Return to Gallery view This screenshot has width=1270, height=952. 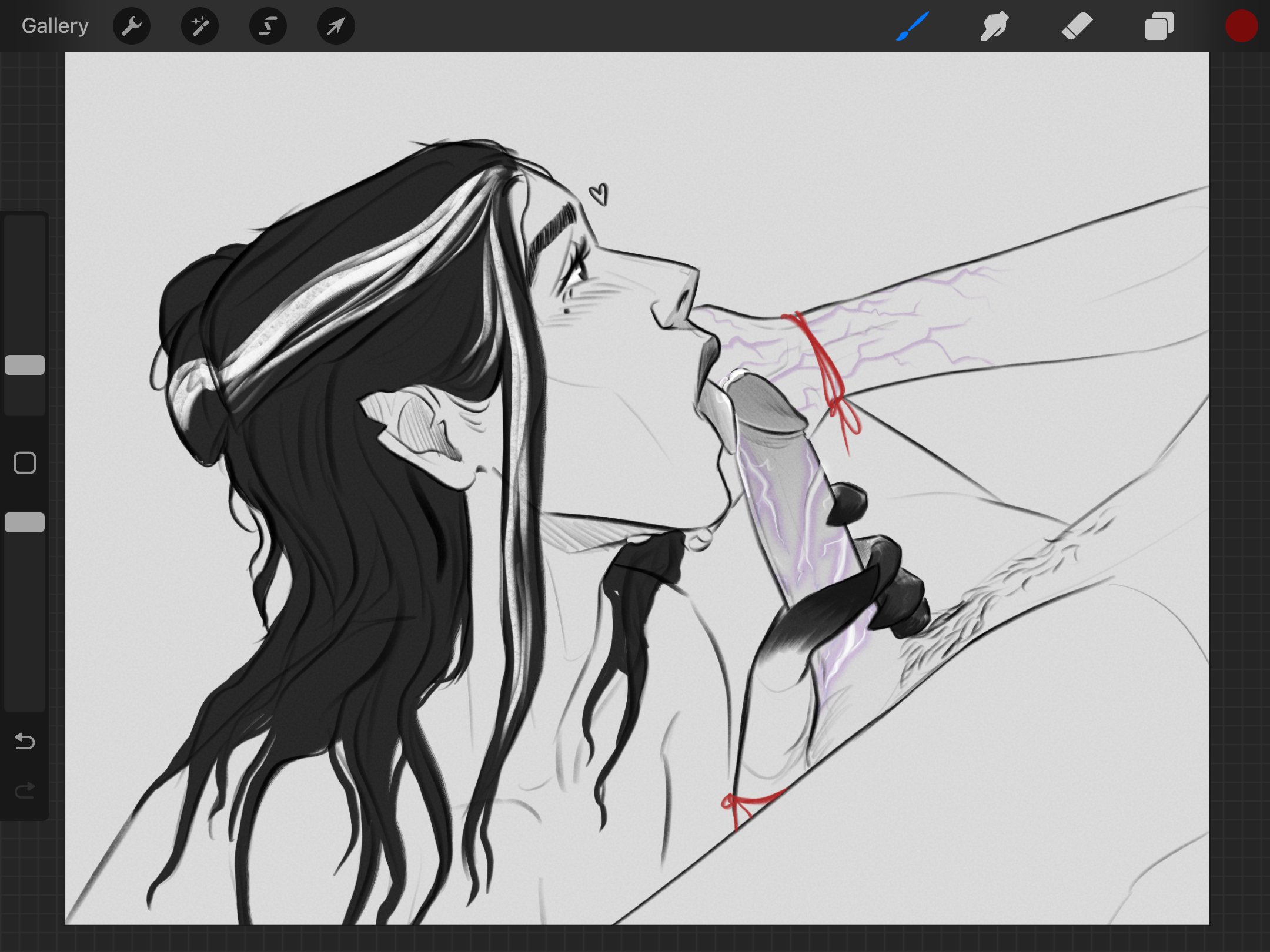tap(55, 26)
